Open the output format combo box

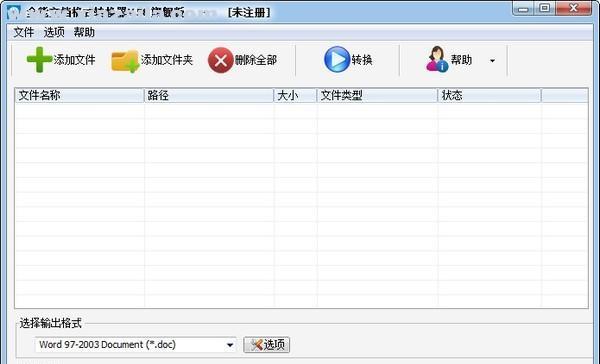point(135,345)
